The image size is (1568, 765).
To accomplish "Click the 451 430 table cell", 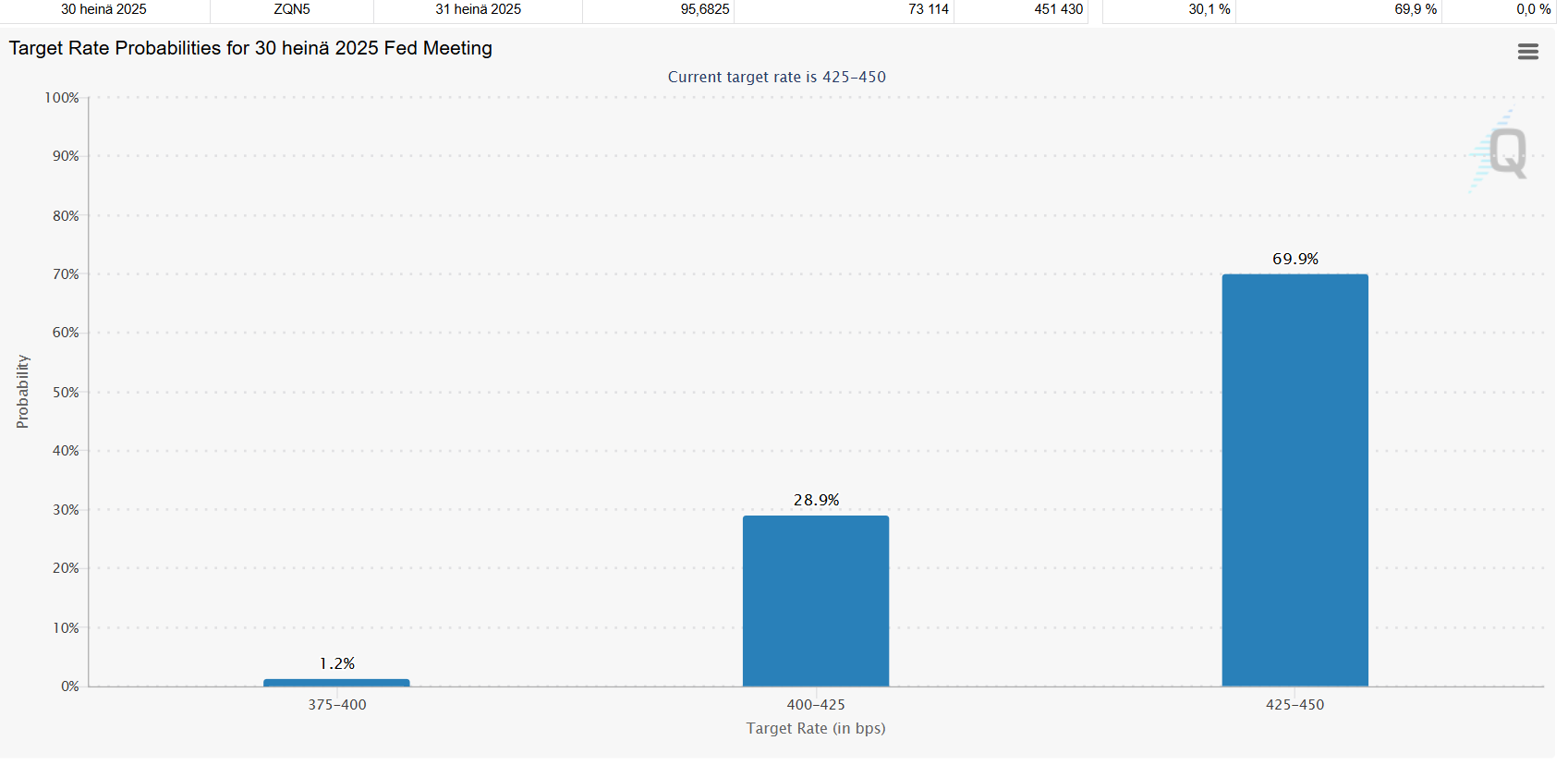I will tap(1058, 9).
